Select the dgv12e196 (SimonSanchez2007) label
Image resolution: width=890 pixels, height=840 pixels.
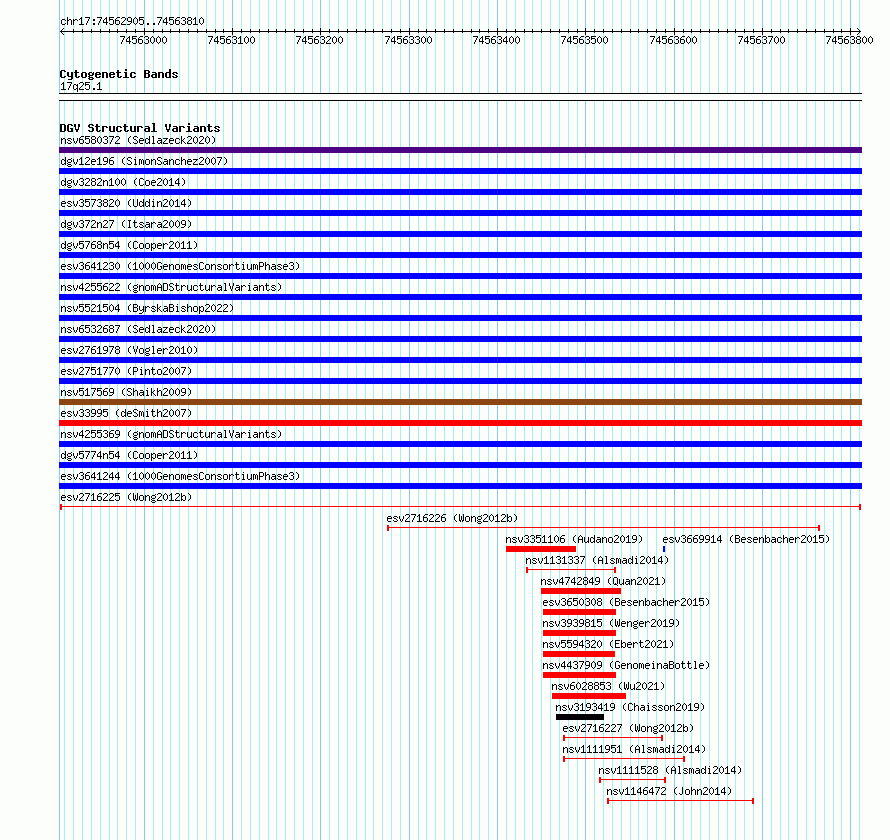tap(144, 161)
